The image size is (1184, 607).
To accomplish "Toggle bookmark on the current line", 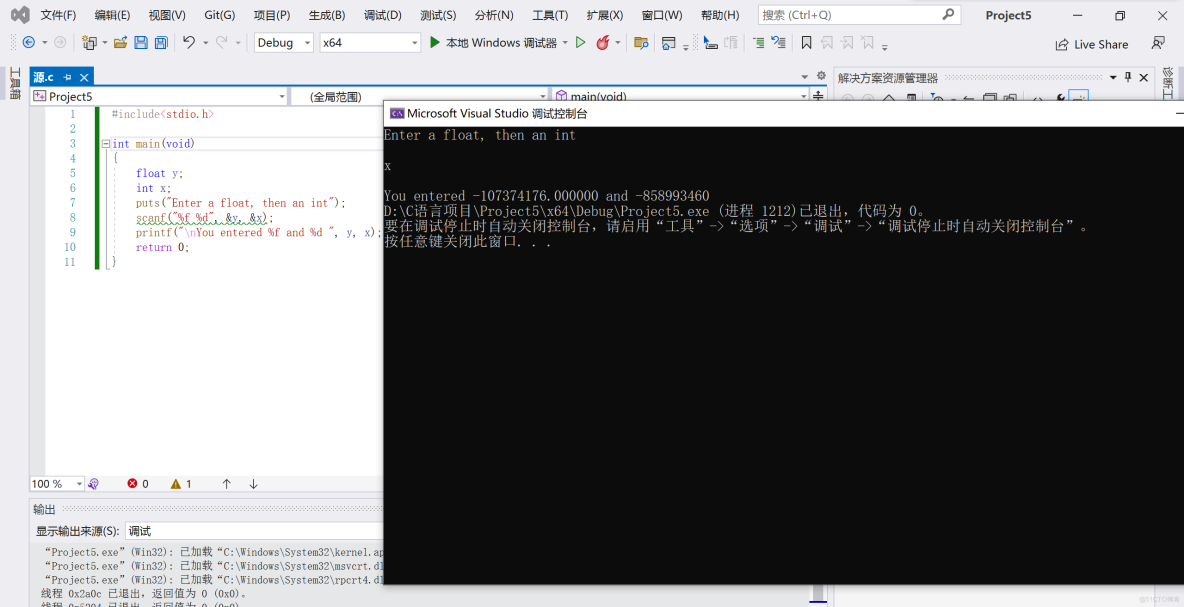I will 806,43.
